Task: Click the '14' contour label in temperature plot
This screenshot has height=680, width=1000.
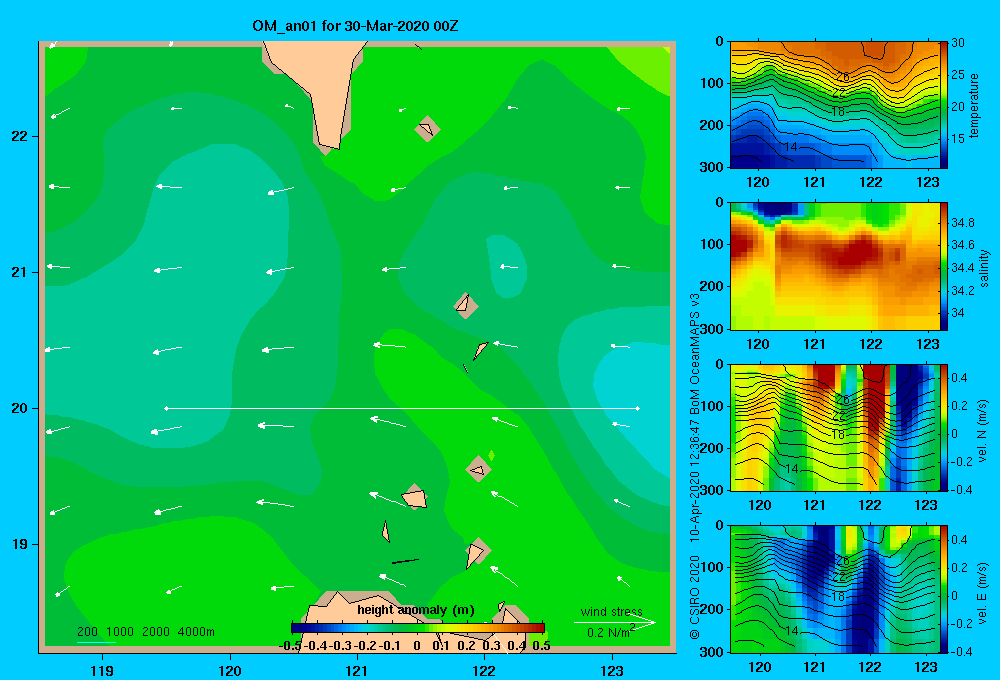Action: [x=791, y=147]
